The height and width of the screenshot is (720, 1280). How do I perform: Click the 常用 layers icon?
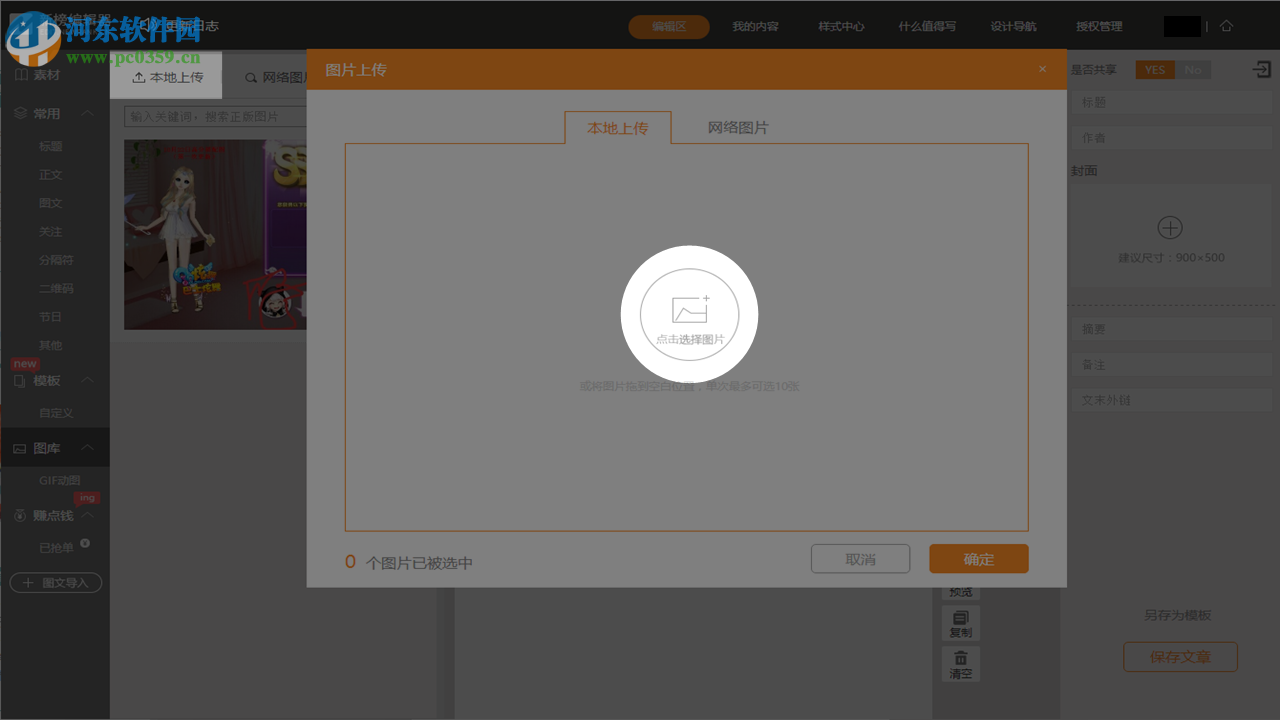pyautogui.click(x=20, y=114)
